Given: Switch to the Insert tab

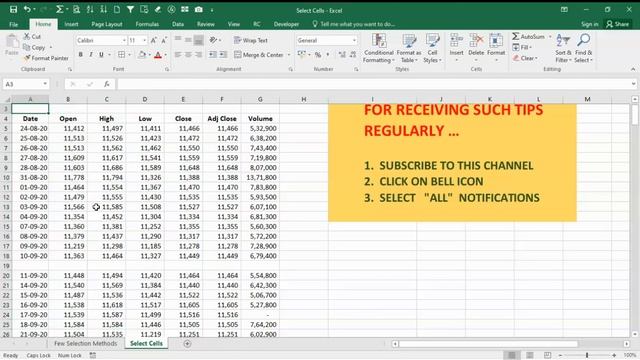Looking at the screenshot, I should pos(71,24).
